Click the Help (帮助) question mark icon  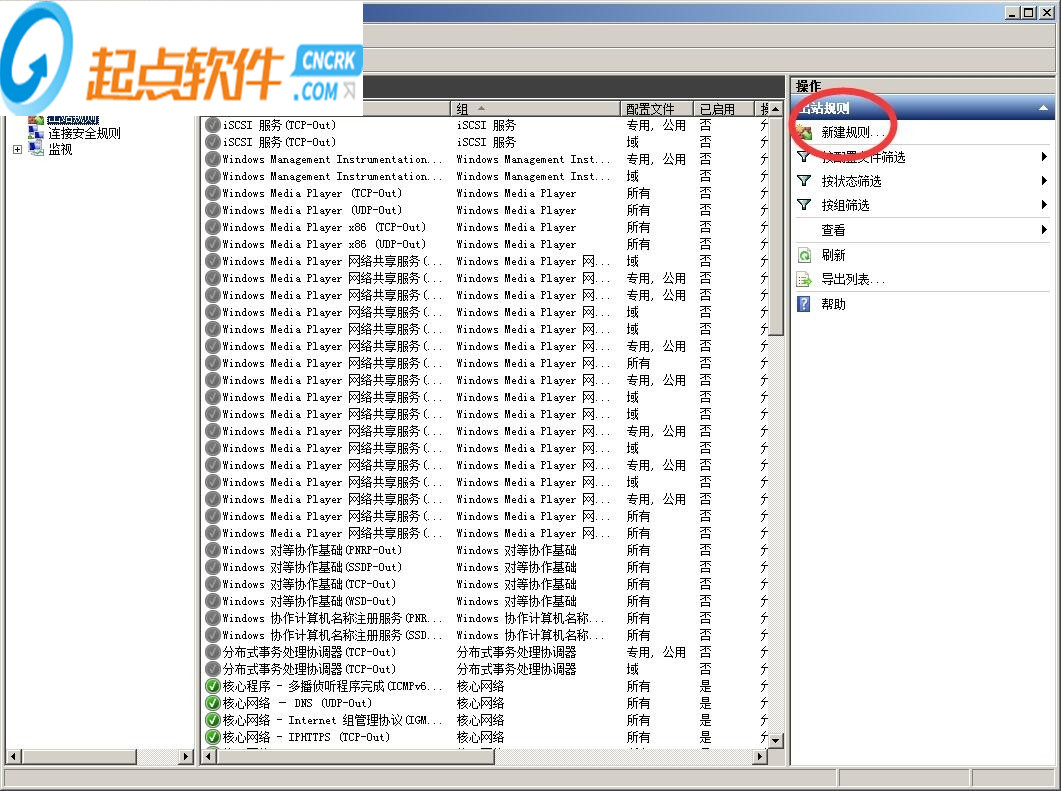[x=804, y=304]
